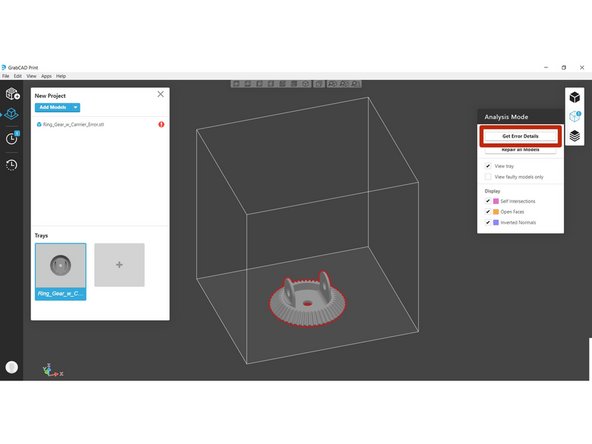Open the File menu
Viewport: 592px width, 444px height.
click(6, 76)
